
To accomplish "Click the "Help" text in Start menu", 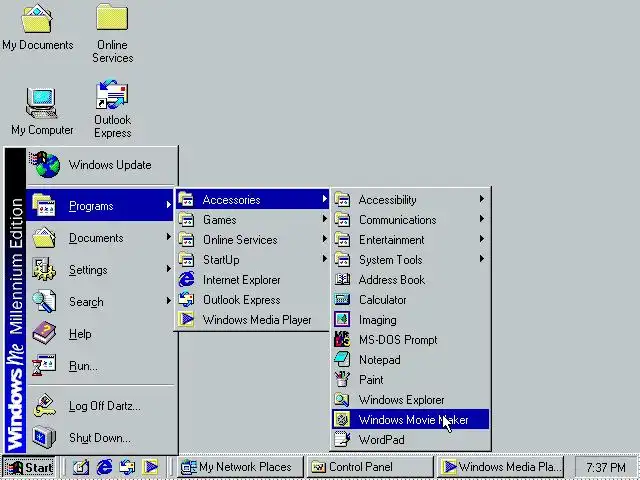I will [x=80, y=334].
